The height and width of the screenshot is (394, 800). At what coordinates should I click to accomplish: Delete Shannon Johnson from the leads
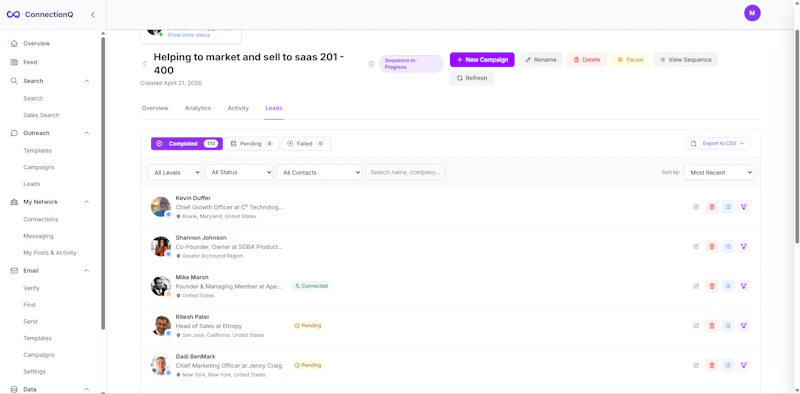(x=712, y=247)
